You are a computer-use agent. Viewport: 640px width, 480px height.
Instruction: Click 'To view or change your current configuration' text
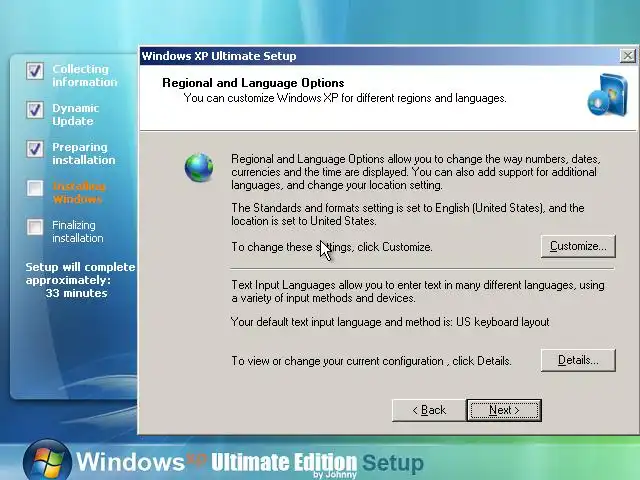(371, 361)
